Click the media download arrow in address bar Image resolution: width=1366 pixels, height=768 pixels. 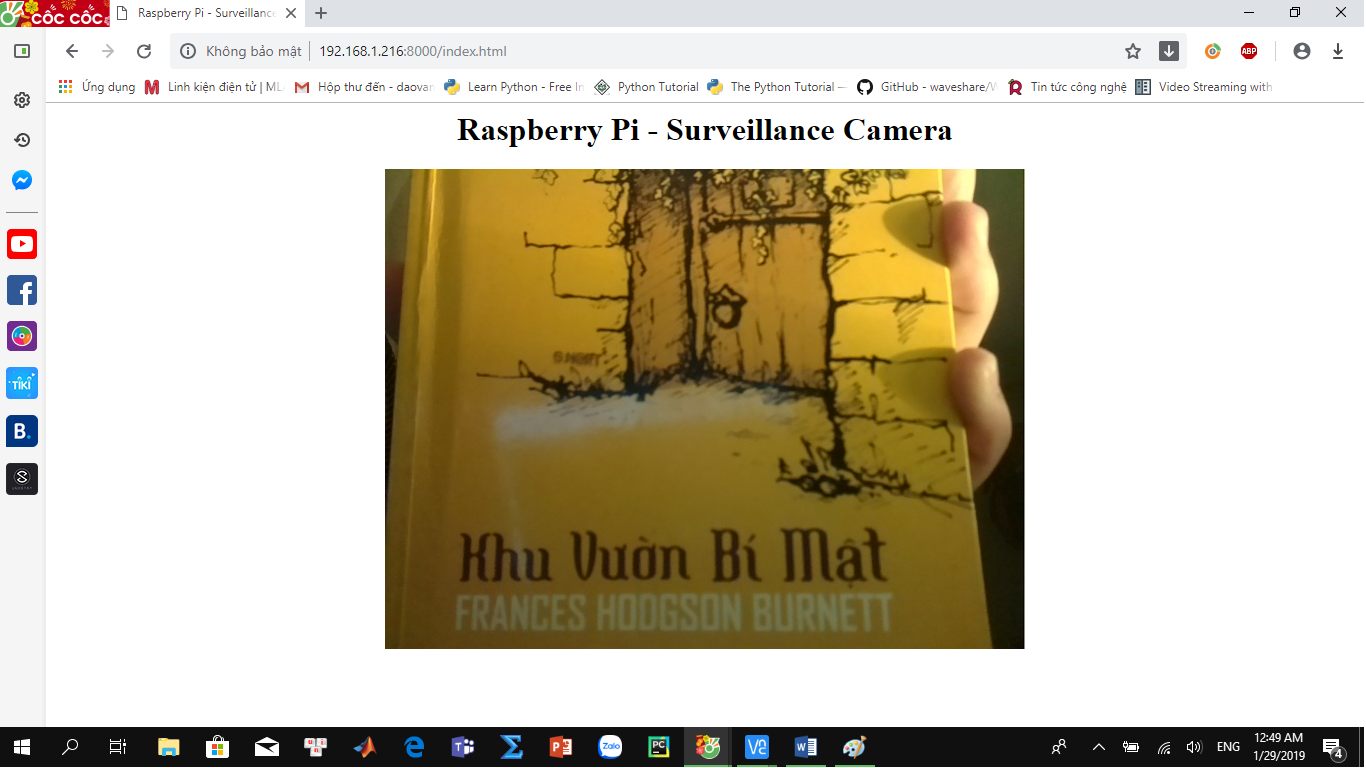click(x=1168, y=51)
